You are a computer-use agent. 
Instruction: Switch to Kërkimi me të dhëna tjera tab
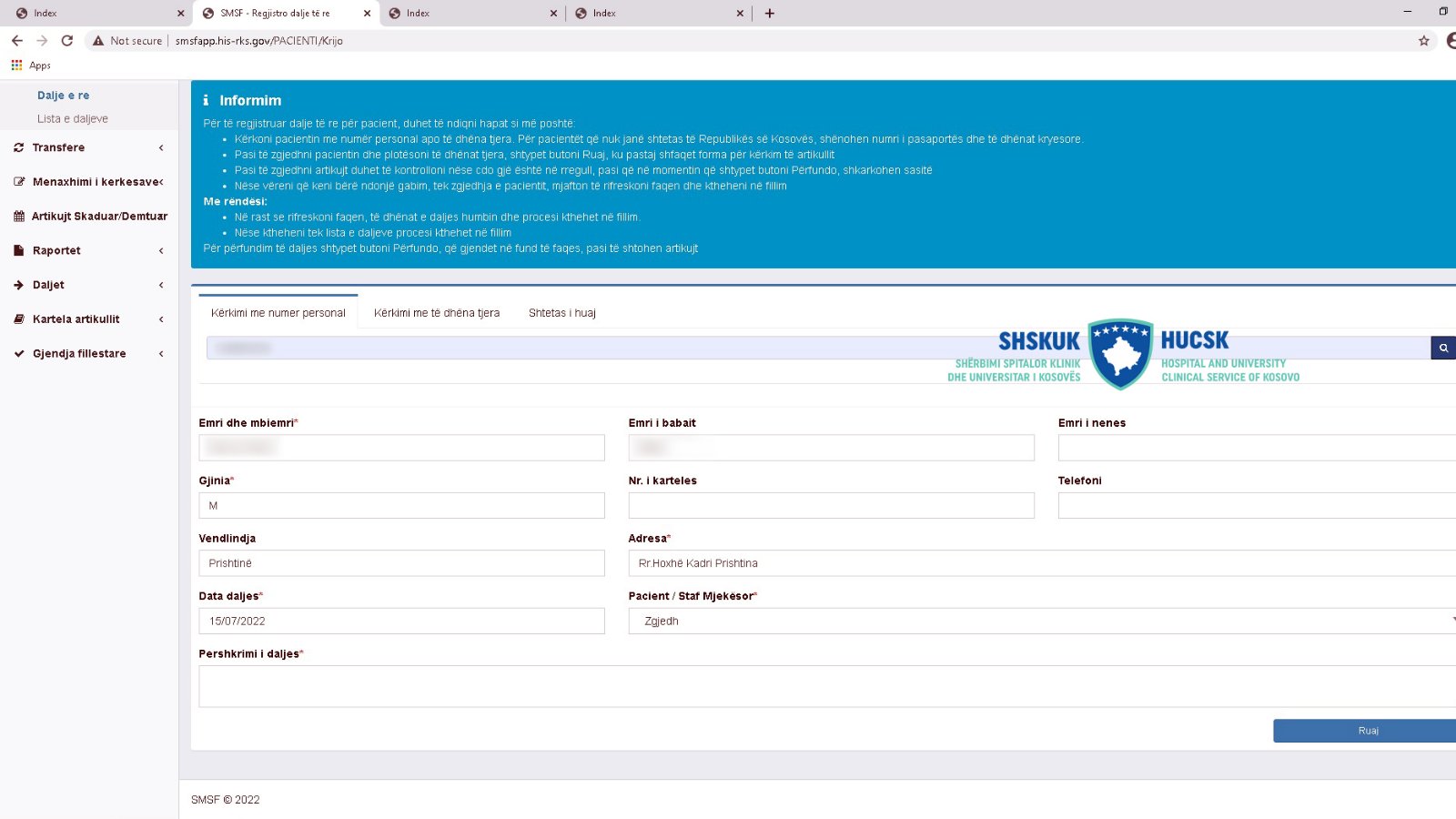click(x=437, y=313)
